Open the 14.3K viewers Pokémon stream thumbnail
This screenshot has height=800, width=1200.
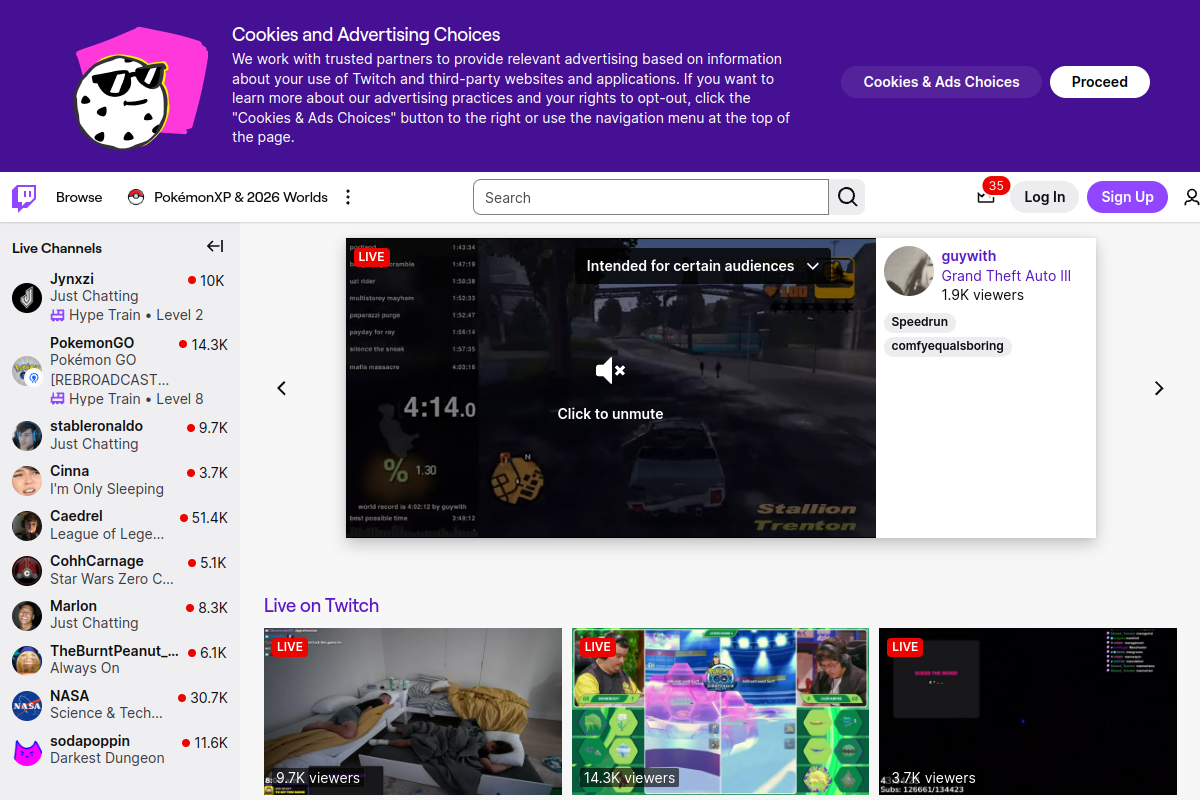click(x=720, y=712)
